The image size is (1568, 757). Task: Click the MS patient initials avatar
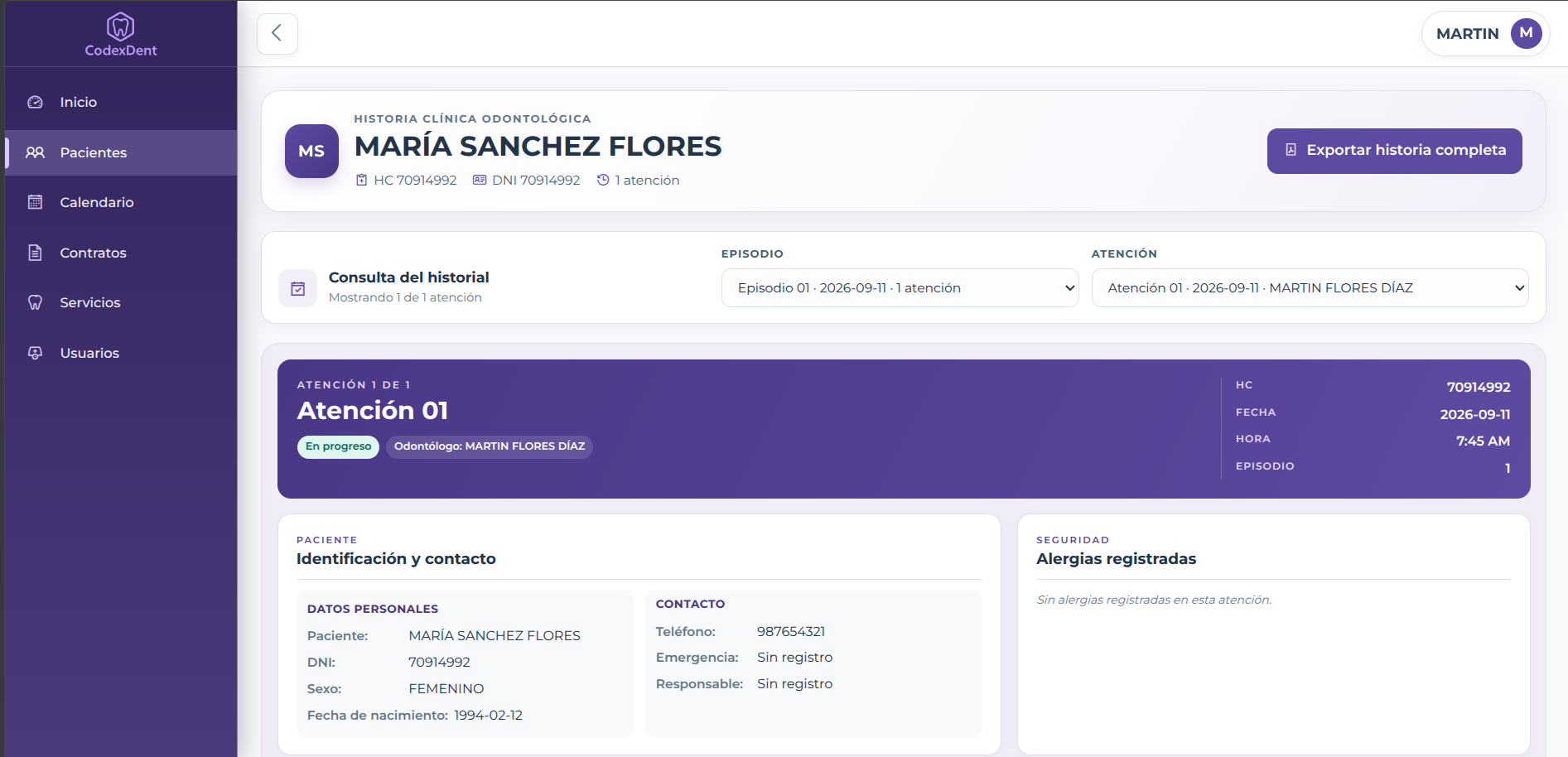pos(311,151)
